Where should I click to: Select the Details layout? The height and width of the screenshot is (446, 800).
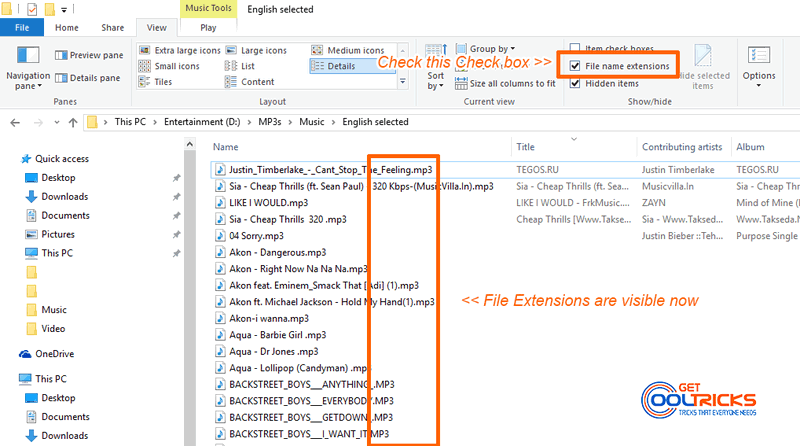coord(352,66)
